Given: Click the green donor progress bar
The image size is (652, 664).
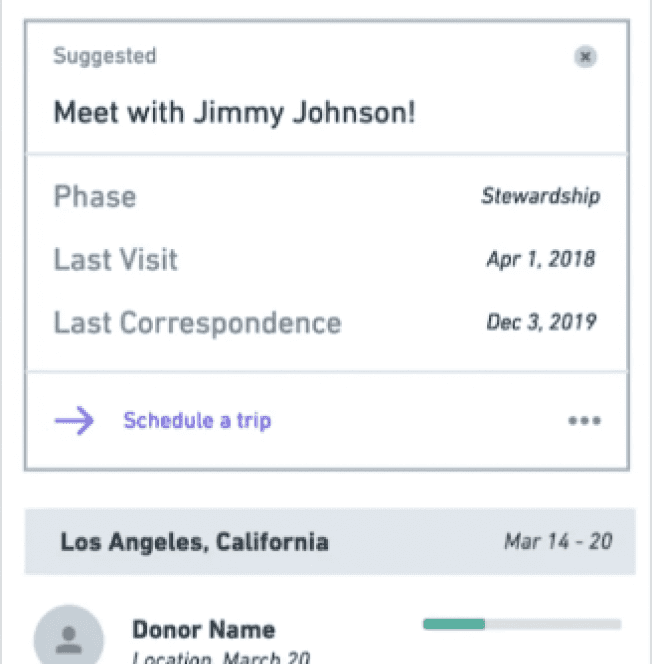Looking at the screenshot, I should (x=454, y=624).
